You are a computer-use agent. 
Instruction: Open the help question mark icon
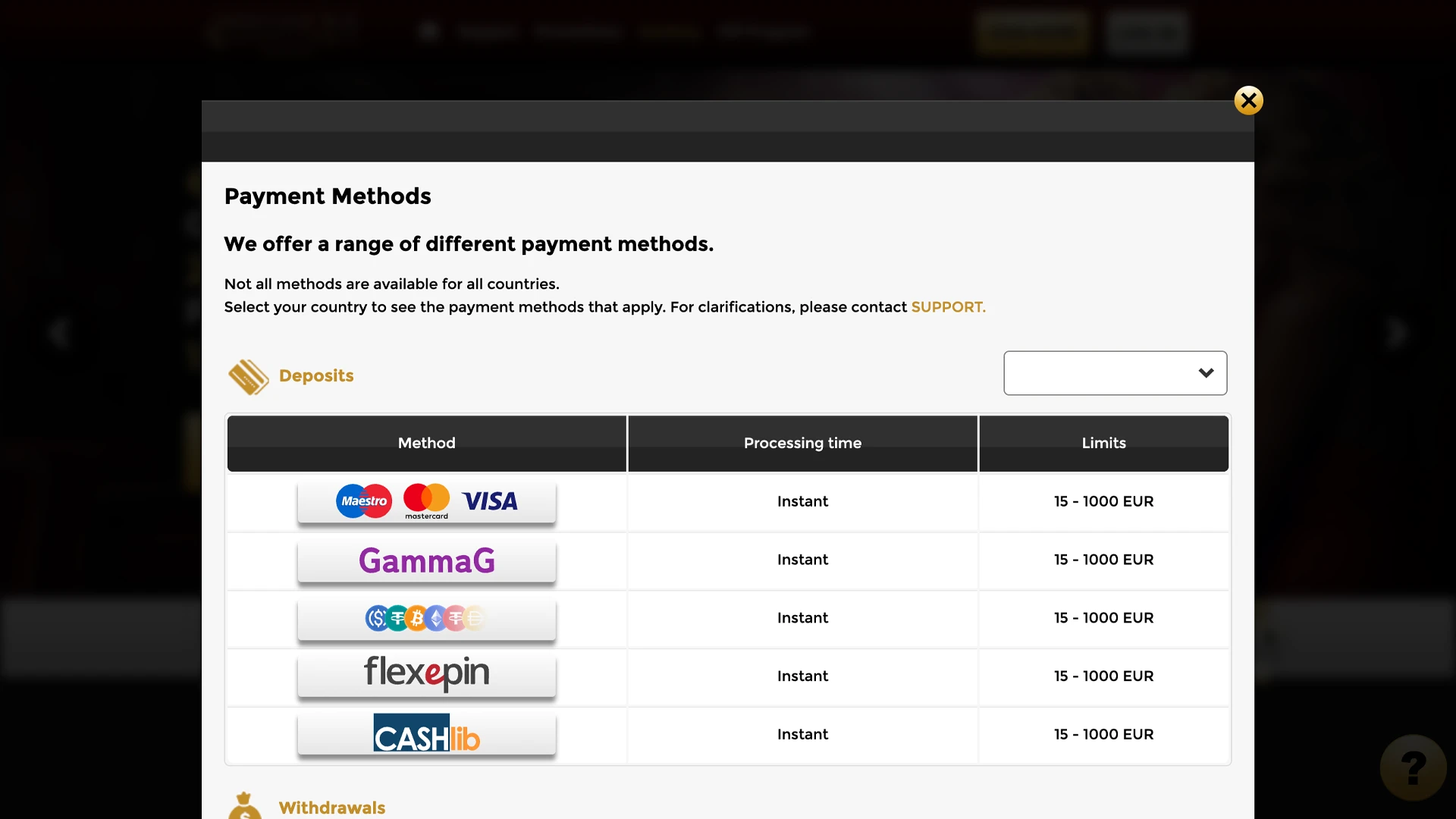point(1412,767)
